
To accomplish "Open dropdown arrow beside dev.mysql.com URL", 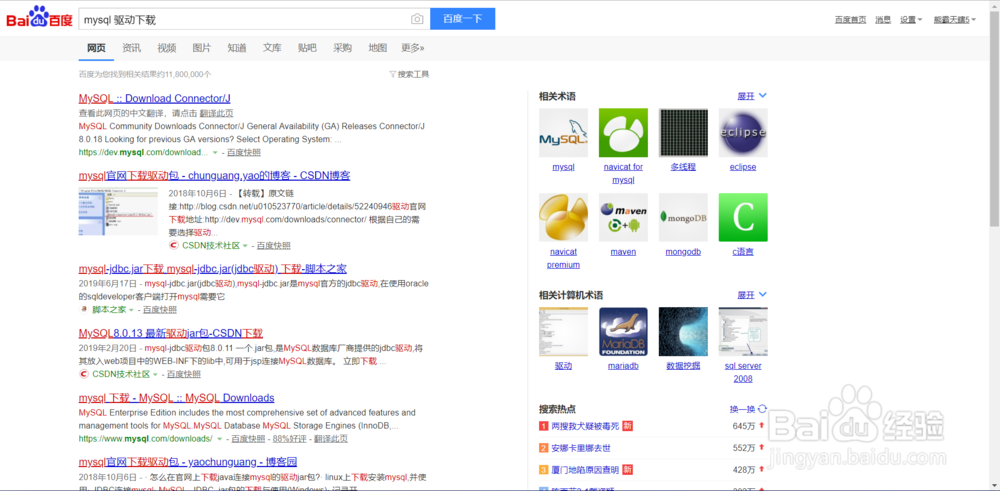I will click(215, 153).
